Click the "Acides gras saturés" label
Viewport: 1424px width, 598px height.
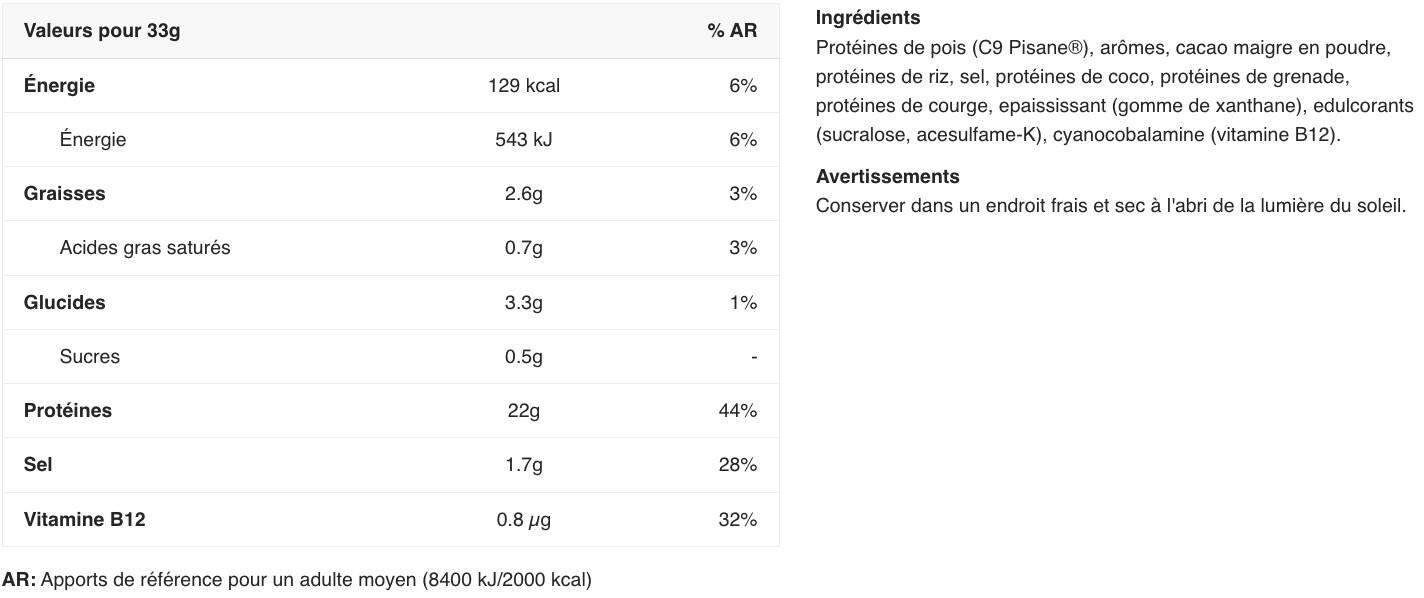145,248
